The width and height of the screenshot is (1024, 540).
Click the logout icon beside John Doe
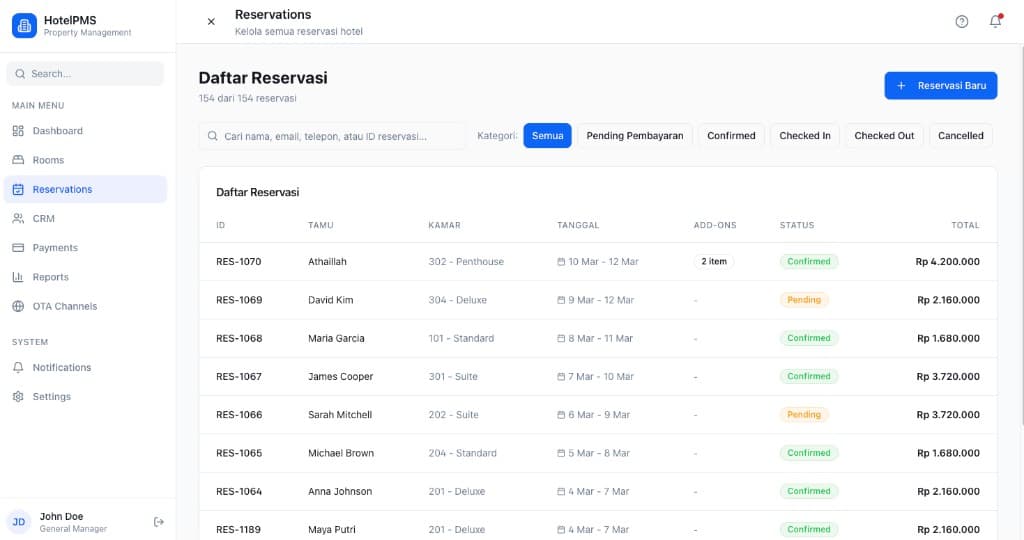pyautogui.click(x=158, y=522)
